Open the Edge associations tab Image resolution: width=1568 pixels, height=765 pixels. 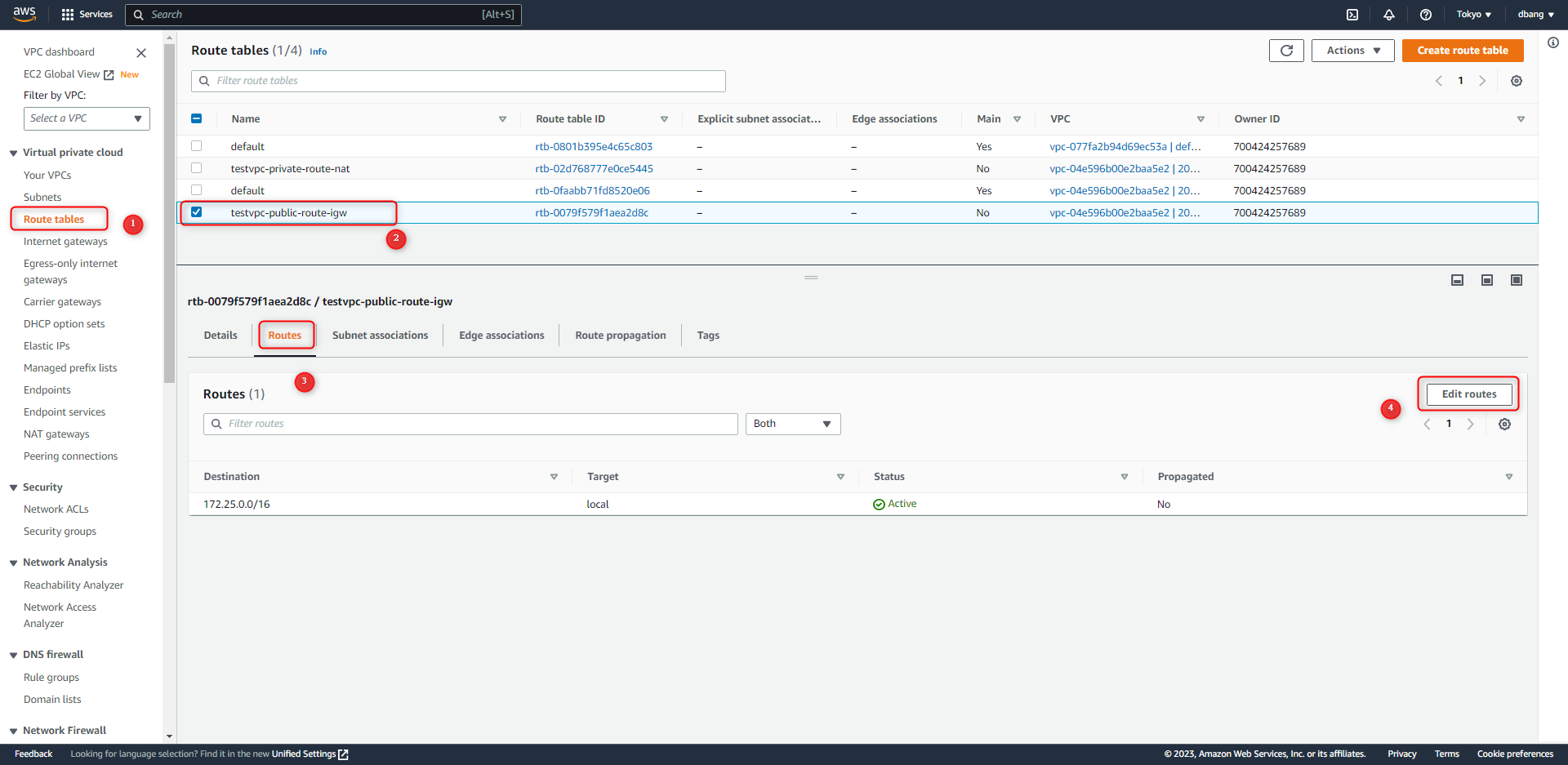pos(501,336)
